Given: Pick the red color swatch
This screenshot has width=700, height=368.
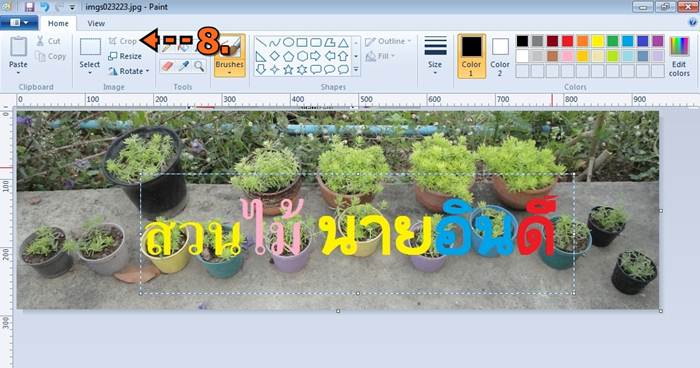Looking at the screenshot, I should tap(567, 41).
